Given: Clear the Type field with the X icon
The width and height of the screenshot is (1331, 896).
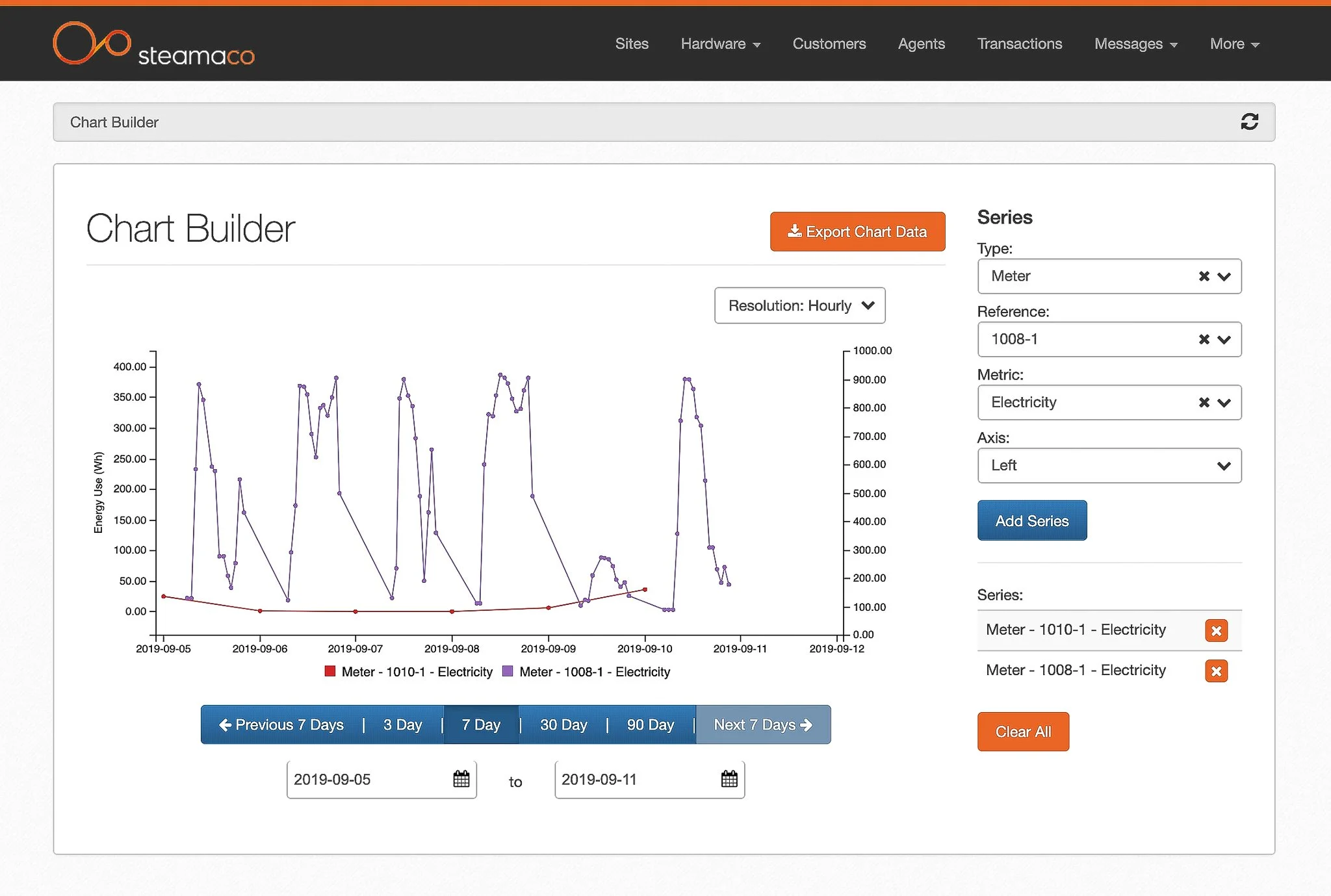Looking at the screenshot, I should [1204, 277].
